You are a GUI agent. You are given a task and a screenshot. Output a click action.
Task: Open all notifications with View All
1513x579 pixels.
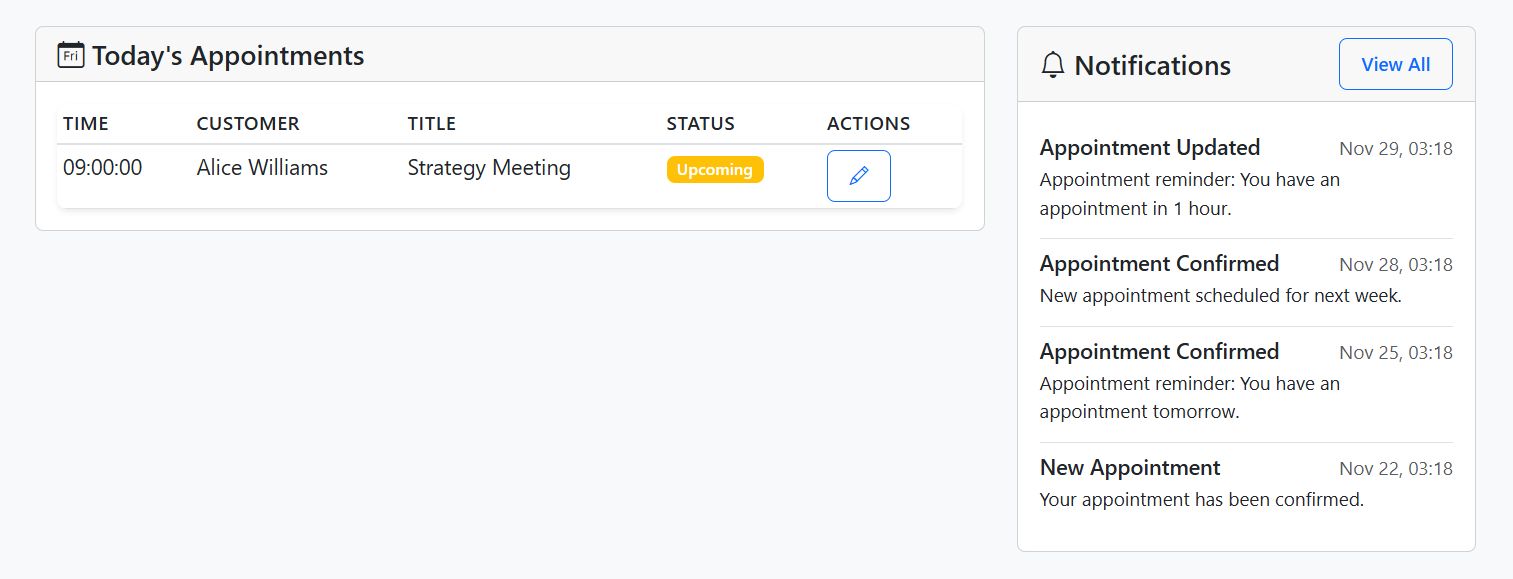[x=1395, y=65]
